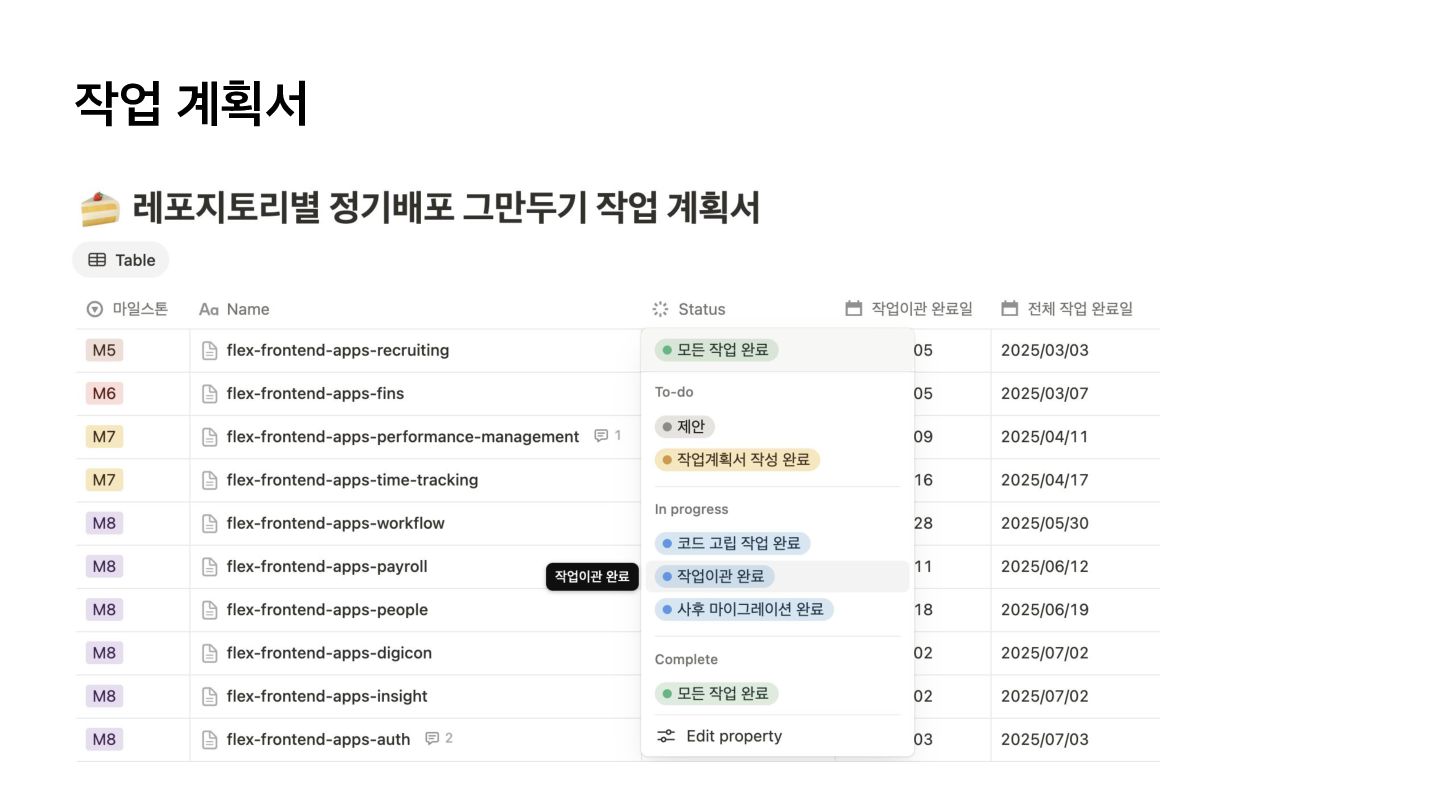Click M8 tag on auth row
The image size is (1440, 810).
click(104, 739)
